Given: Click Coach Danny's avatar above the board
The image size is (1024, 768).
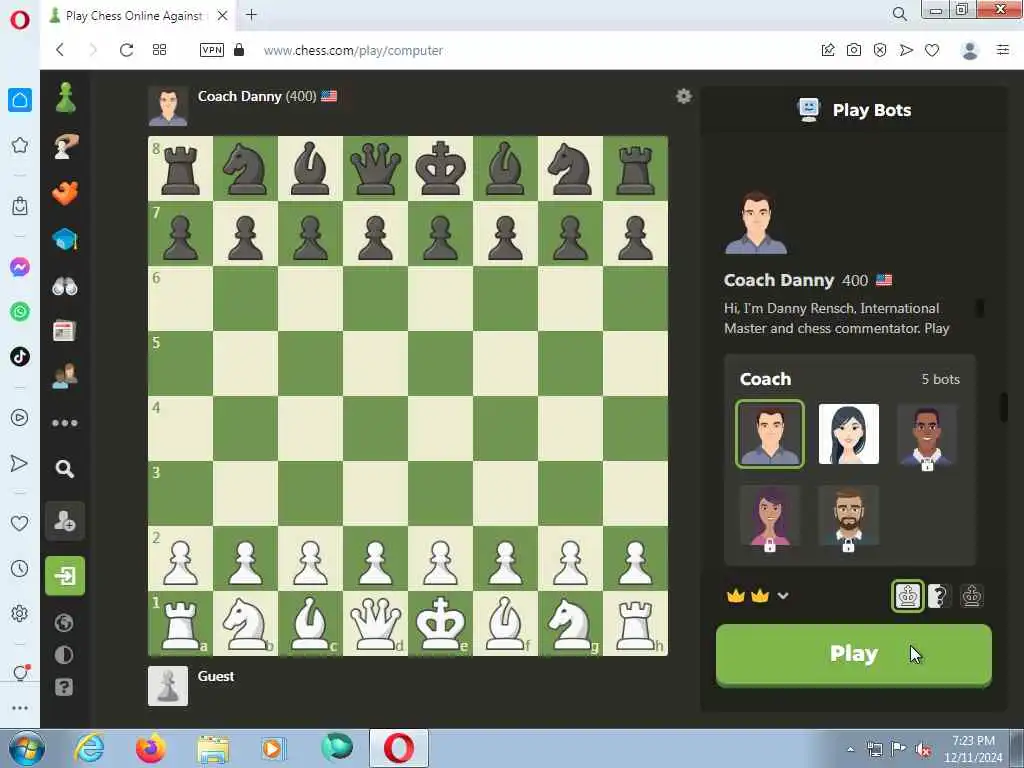Looking at the screenshot, I should 168,106.
